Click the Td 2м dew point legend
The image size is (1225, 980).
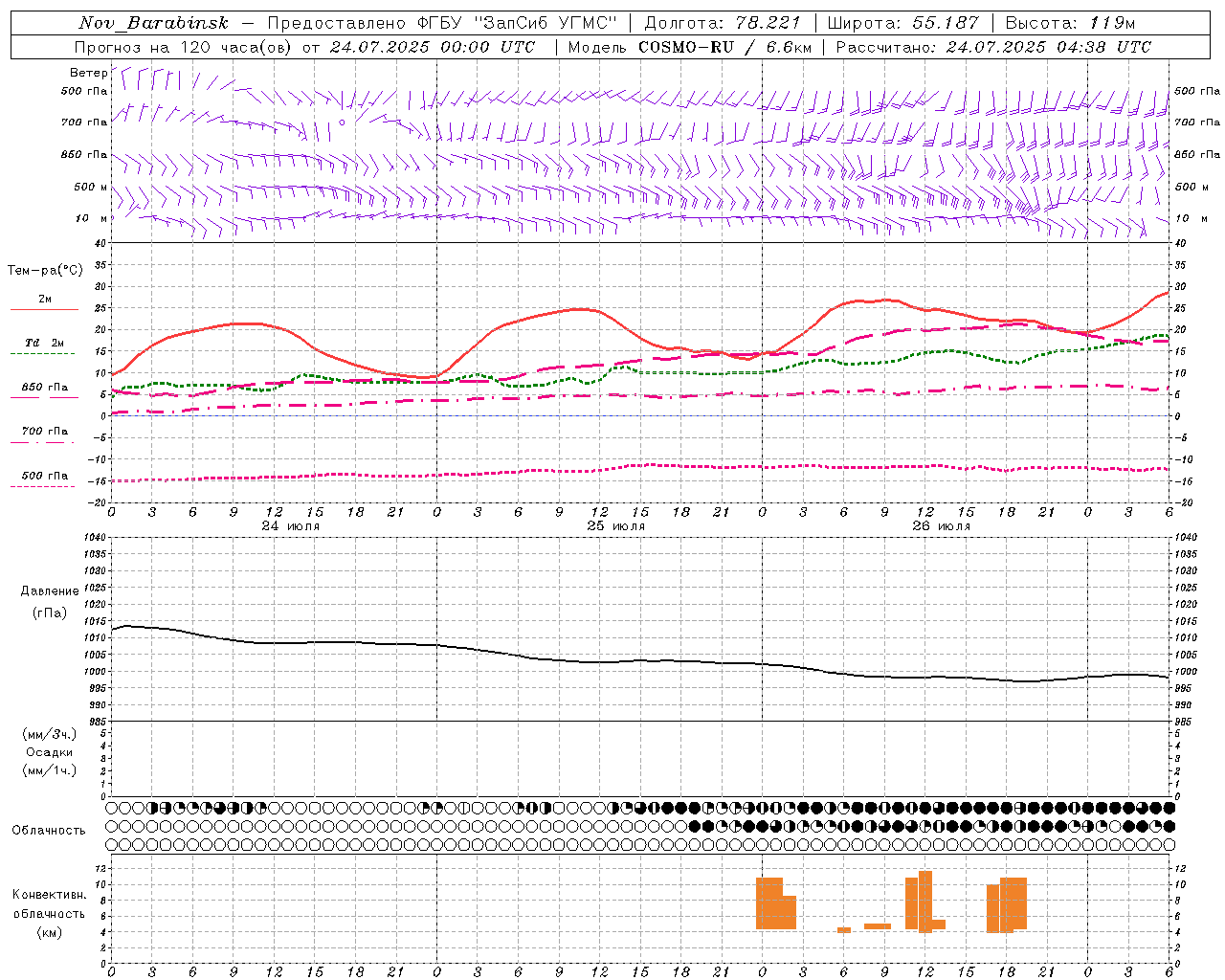[44, 345]
